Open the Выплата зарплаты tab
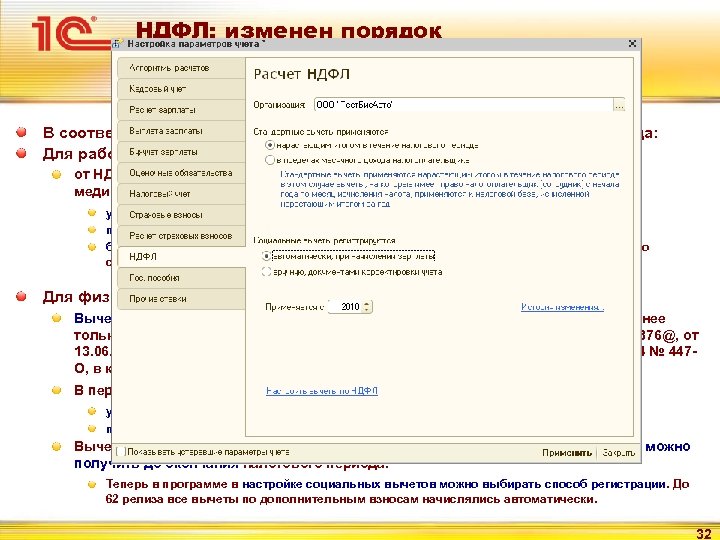This screenshot has height=540, width=720. (x=181, y=131)
